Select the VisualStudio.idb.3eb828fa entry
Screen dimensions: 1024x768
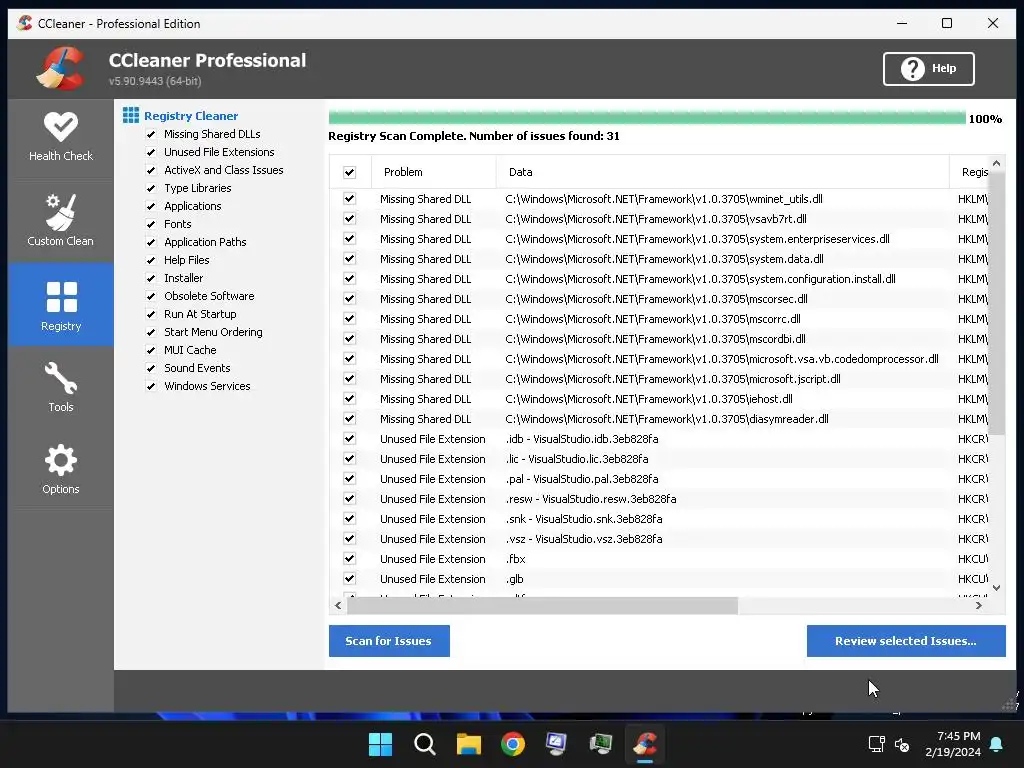tap(582, 439)
